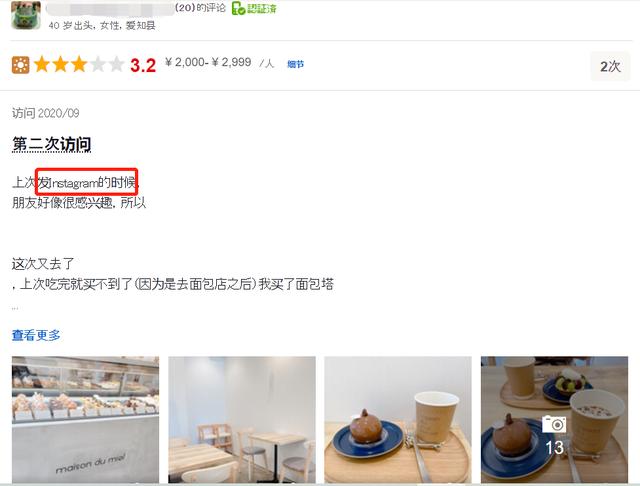Click the 2次 visit count badge
Viewport: 640px width, 486px height.
pos(610,66)
